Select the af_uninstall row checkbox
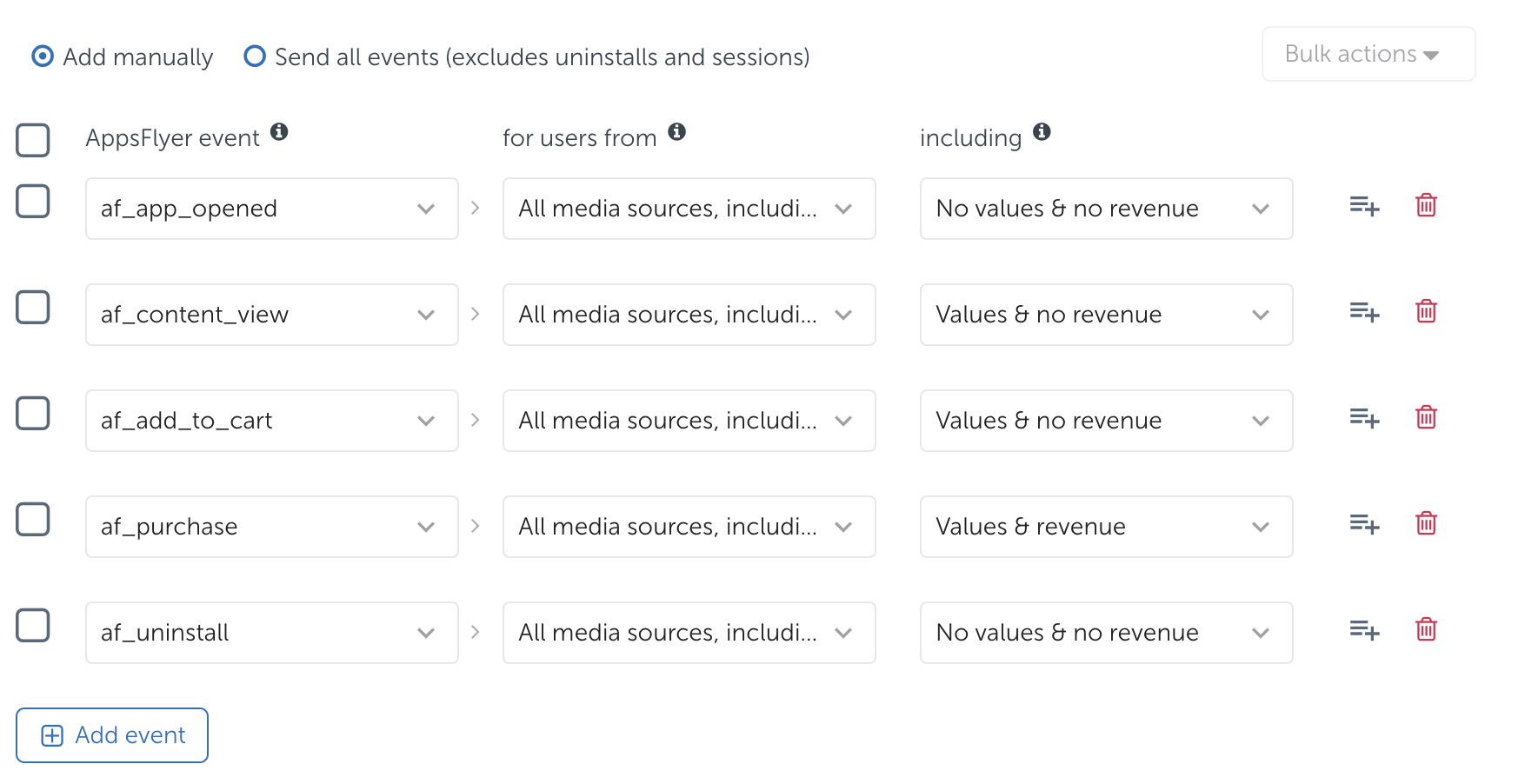The width and height of the screenshot is (1525, 784). point(33,626)
